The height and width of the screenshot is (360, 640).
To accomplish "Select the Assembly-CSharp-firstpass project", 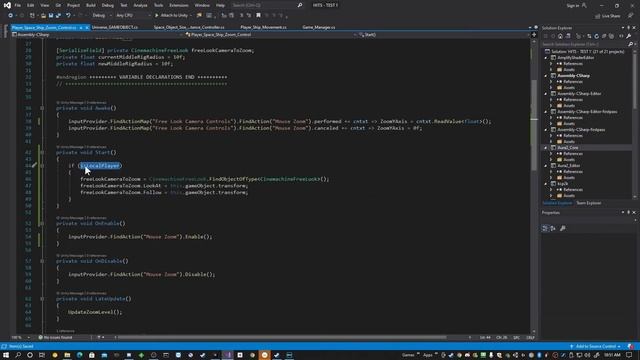I will [581, 130].
